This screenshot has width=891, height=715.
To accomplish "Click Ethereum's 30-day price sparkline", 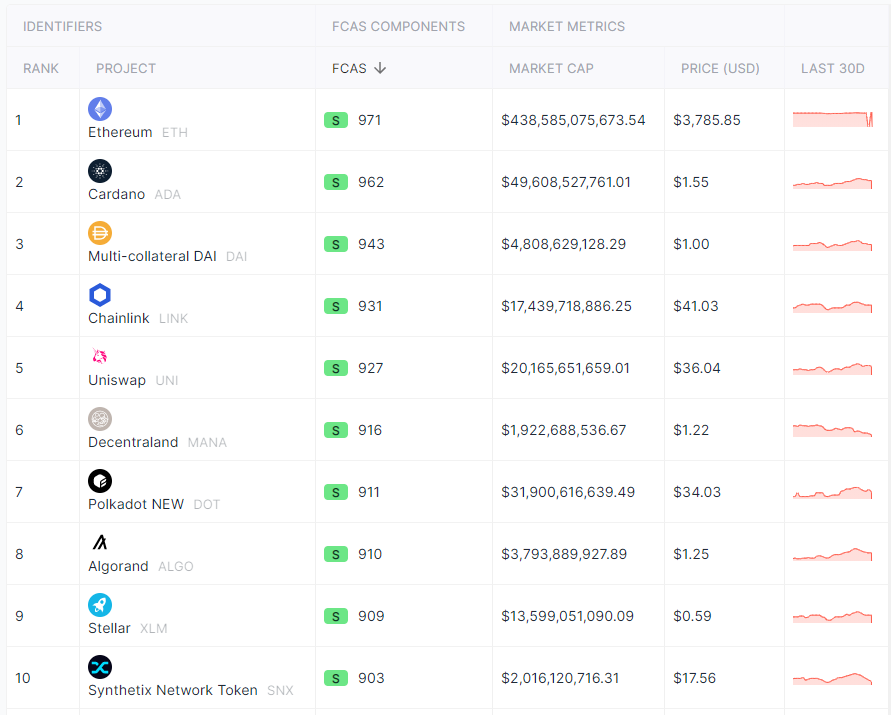I will click(x=832, y=119).
